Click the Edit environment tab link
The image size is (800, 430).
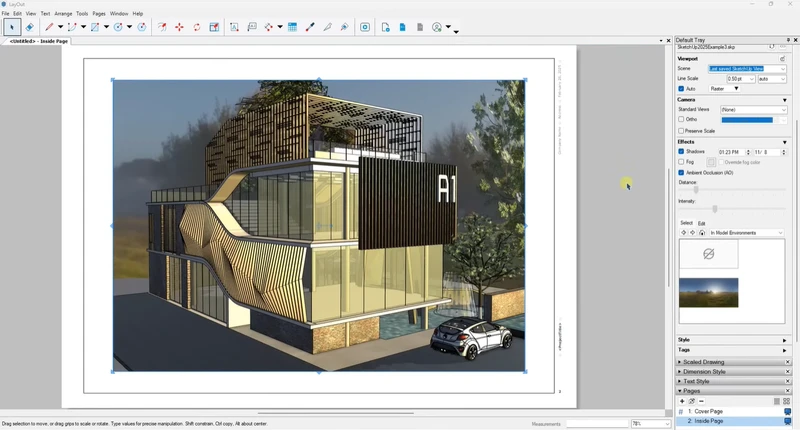click(x=701, y=223)
